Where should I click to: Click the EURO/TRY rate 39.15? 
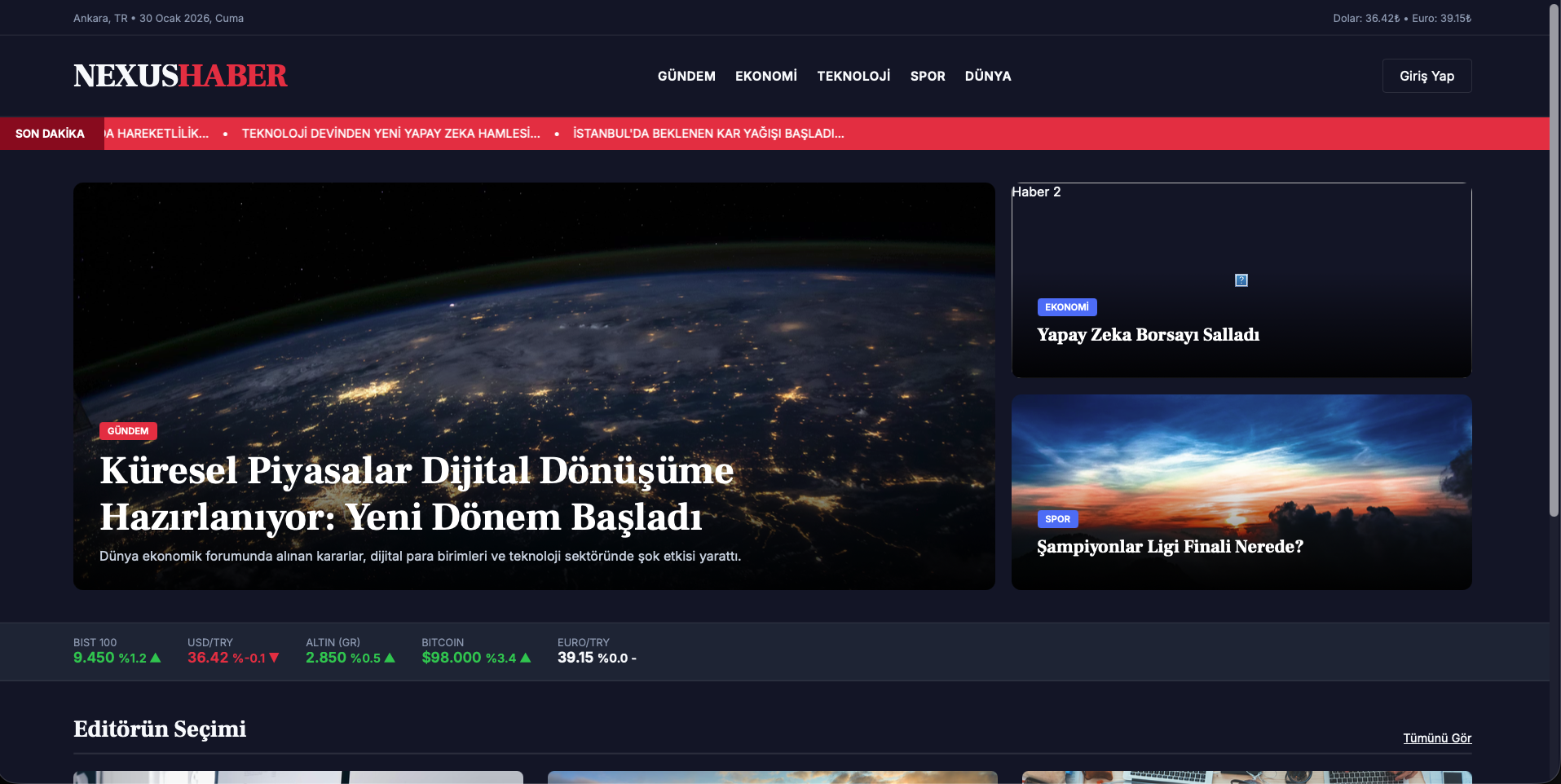tap(575, 658)
